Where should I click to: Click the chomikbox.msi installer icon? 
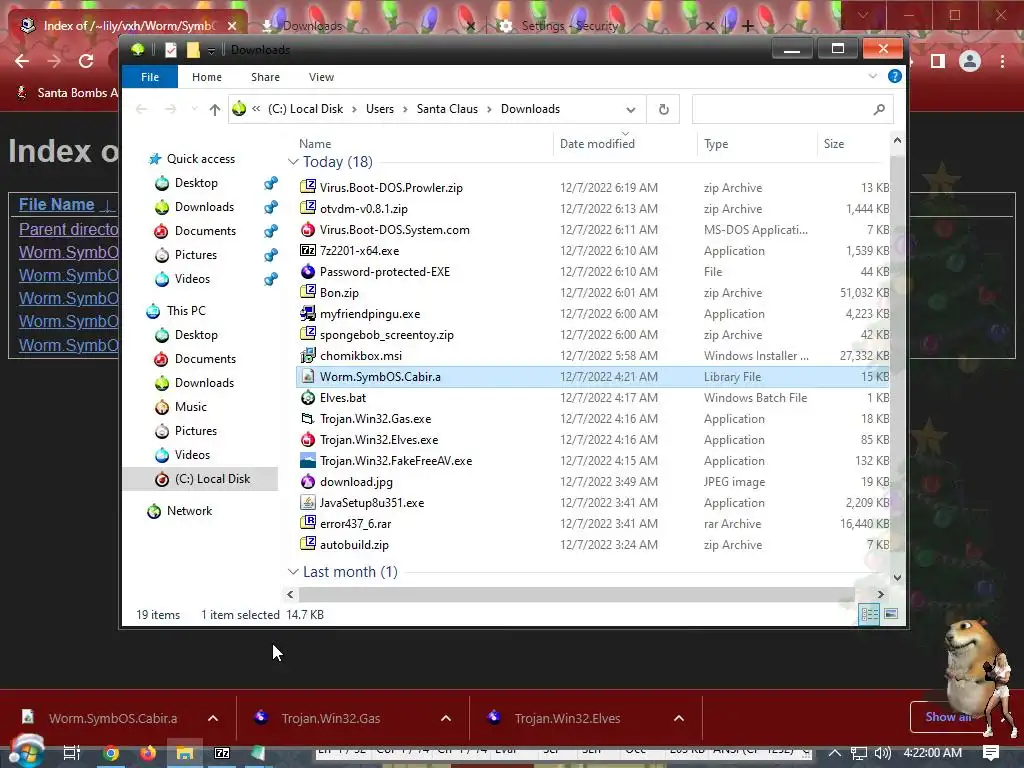tap(308, 355)
